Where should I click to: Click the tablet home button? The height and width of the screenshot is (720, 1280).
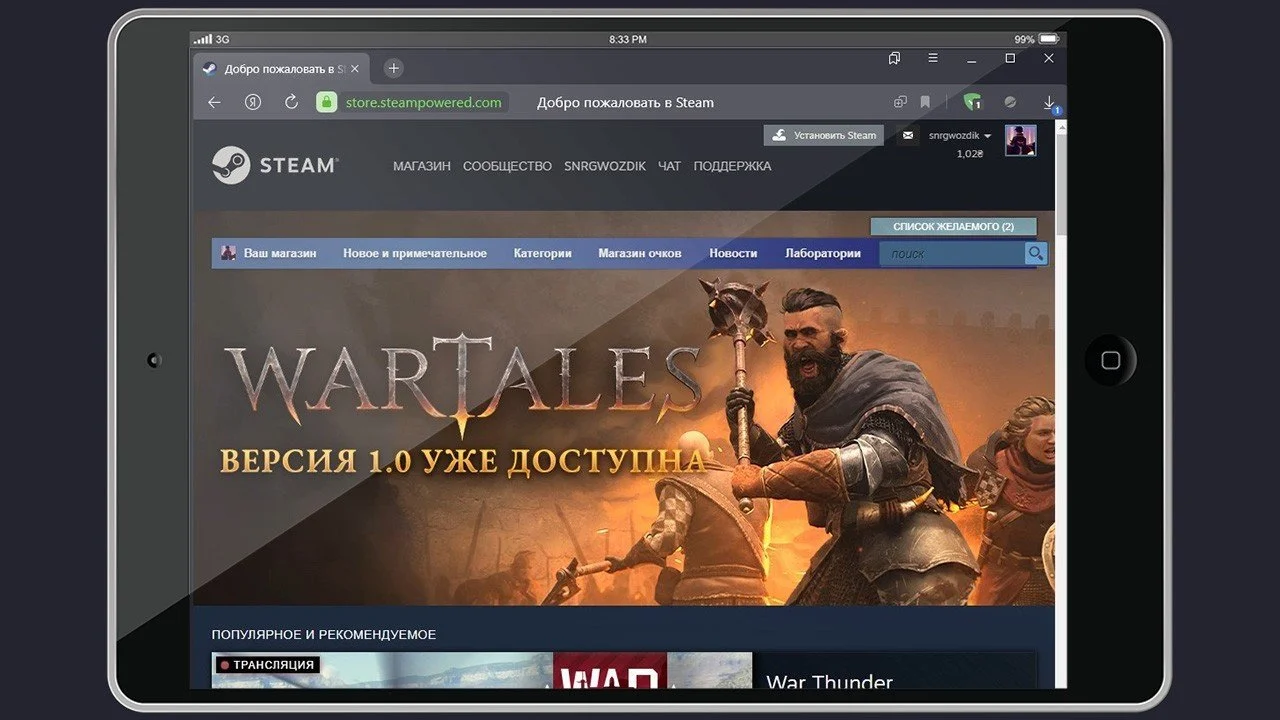coord(1110,360)
